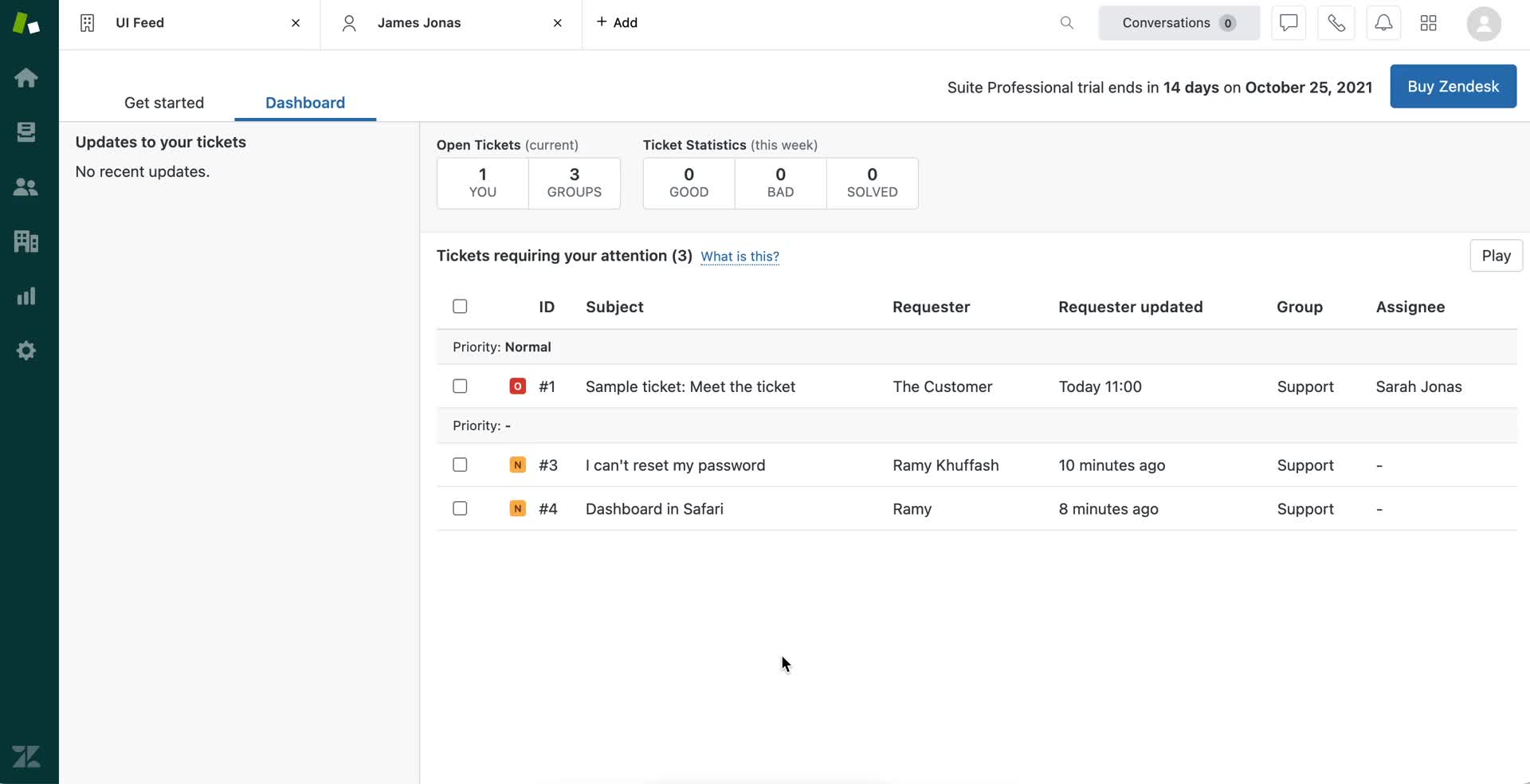
Task: Open search with the magnifier icon
Action: (x=1067, y=23)
